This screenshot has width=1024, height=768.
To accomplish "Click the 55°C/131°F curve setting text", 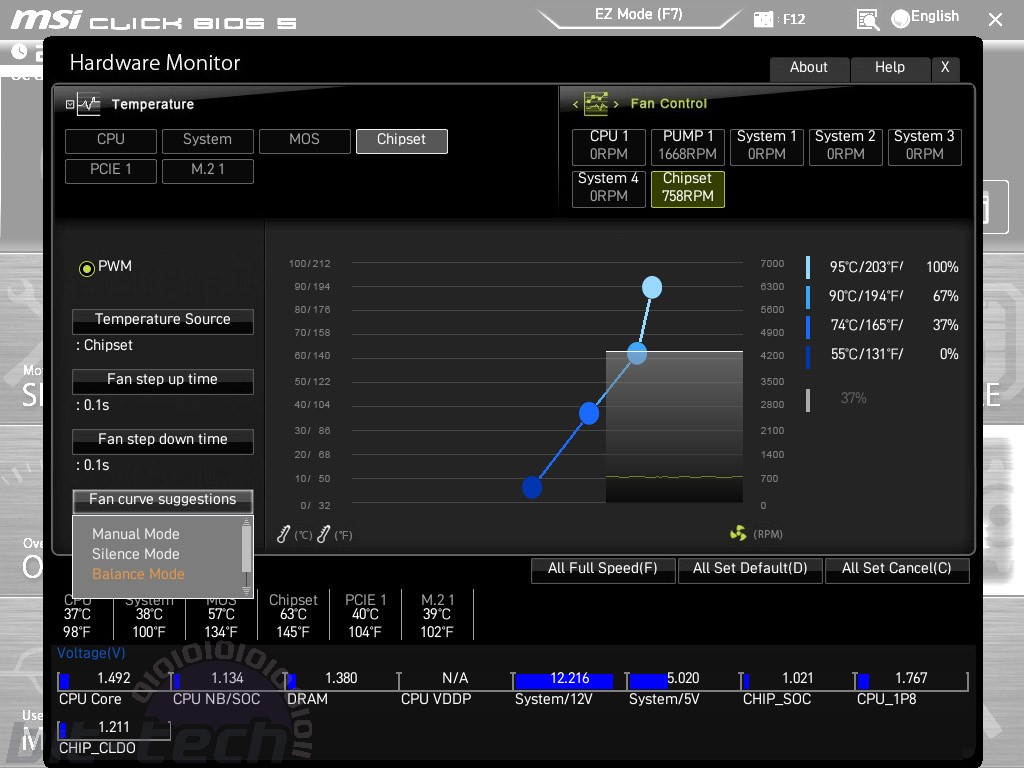I will (x=867, y=355).
